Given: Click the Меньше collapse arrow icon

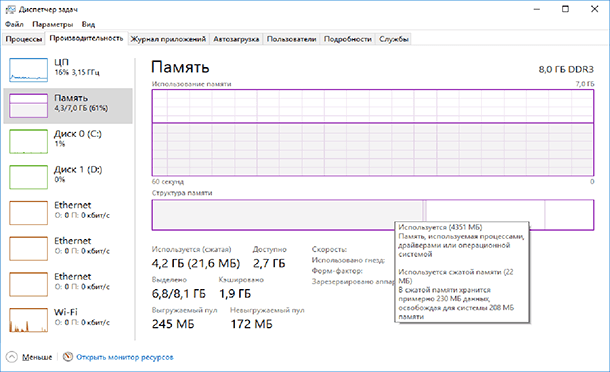Looking at the screenshot, I should (12, 357).
